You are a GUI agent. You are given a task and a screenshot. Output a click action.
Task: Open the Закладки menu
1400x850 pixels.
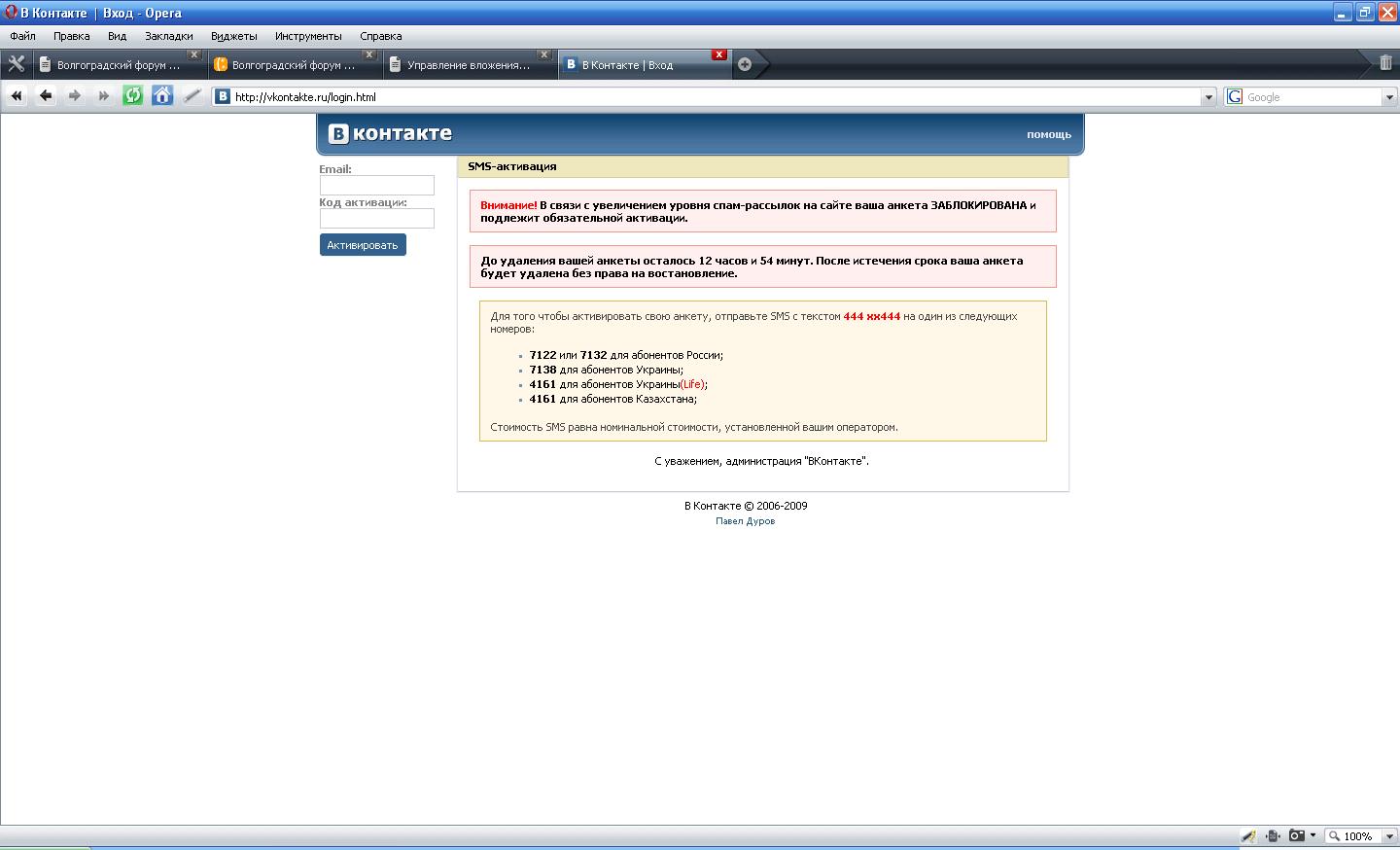click(x=169, y=36)
